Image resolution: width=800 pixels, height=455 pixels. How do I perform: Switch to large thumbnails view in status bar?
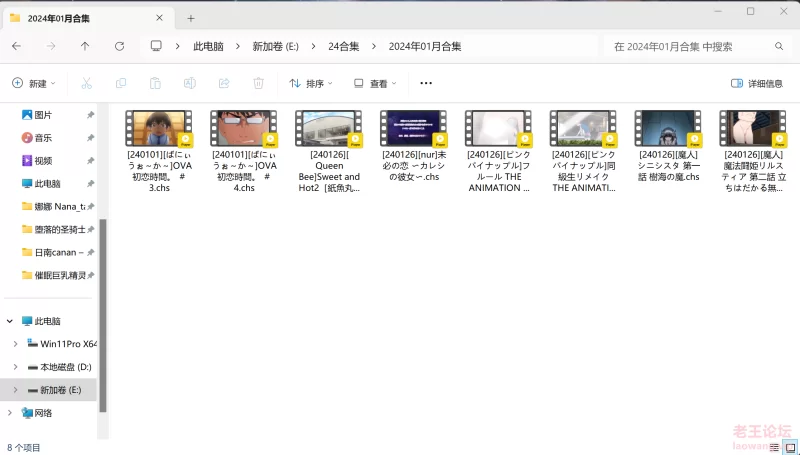tap(789, 447)
